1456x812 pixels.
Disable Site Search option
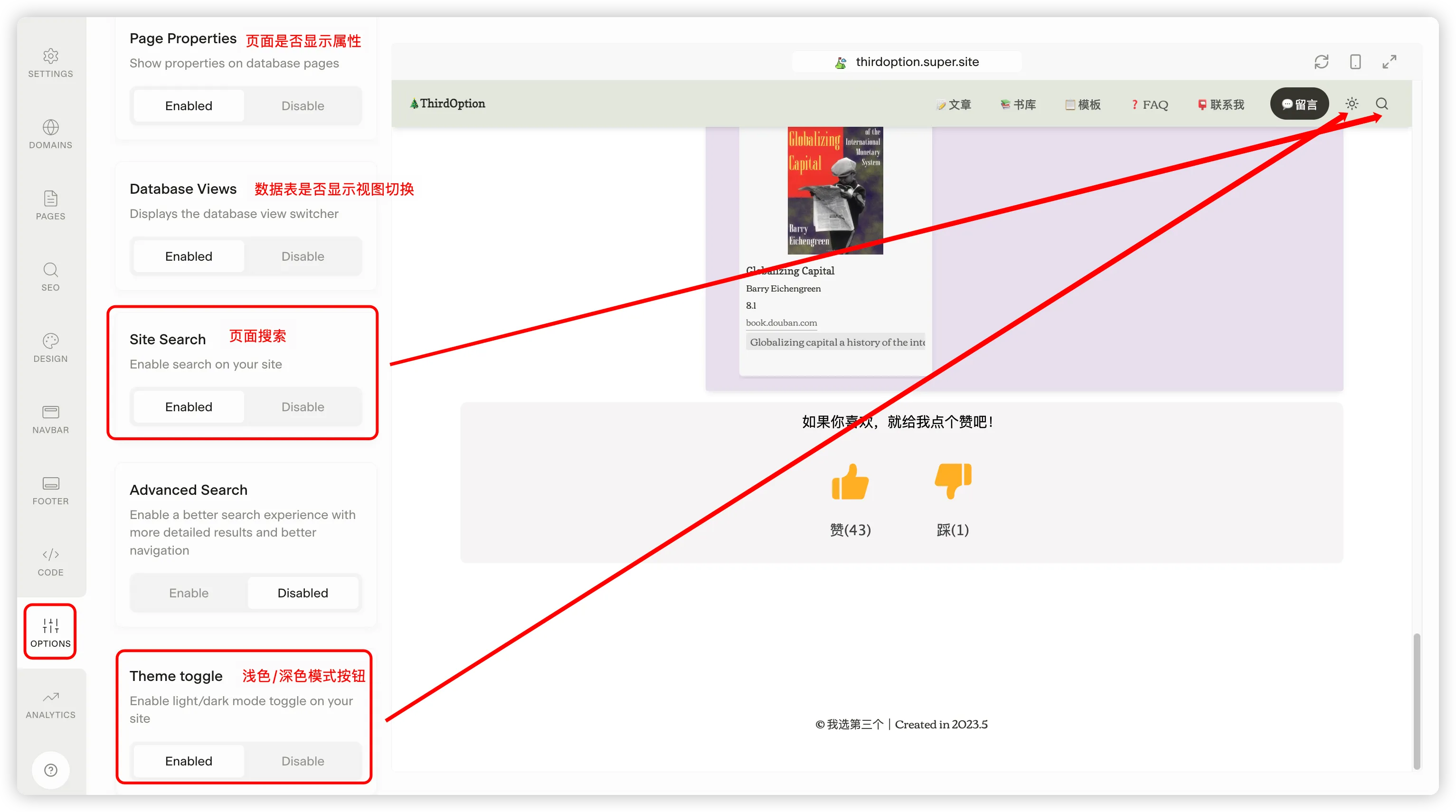click(303, 407)
